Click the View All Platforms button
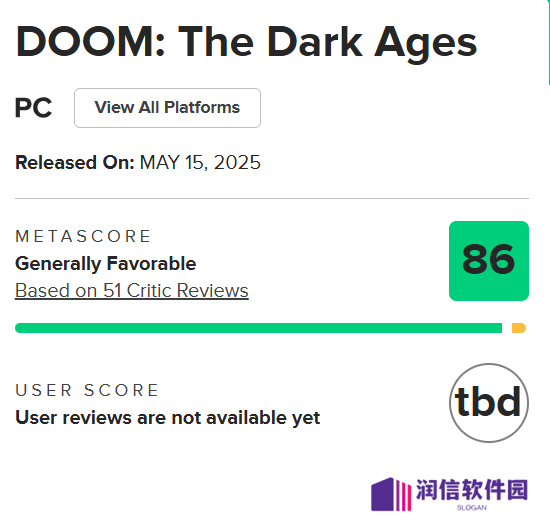The image size is (550, 519). (x=167, y=108)
